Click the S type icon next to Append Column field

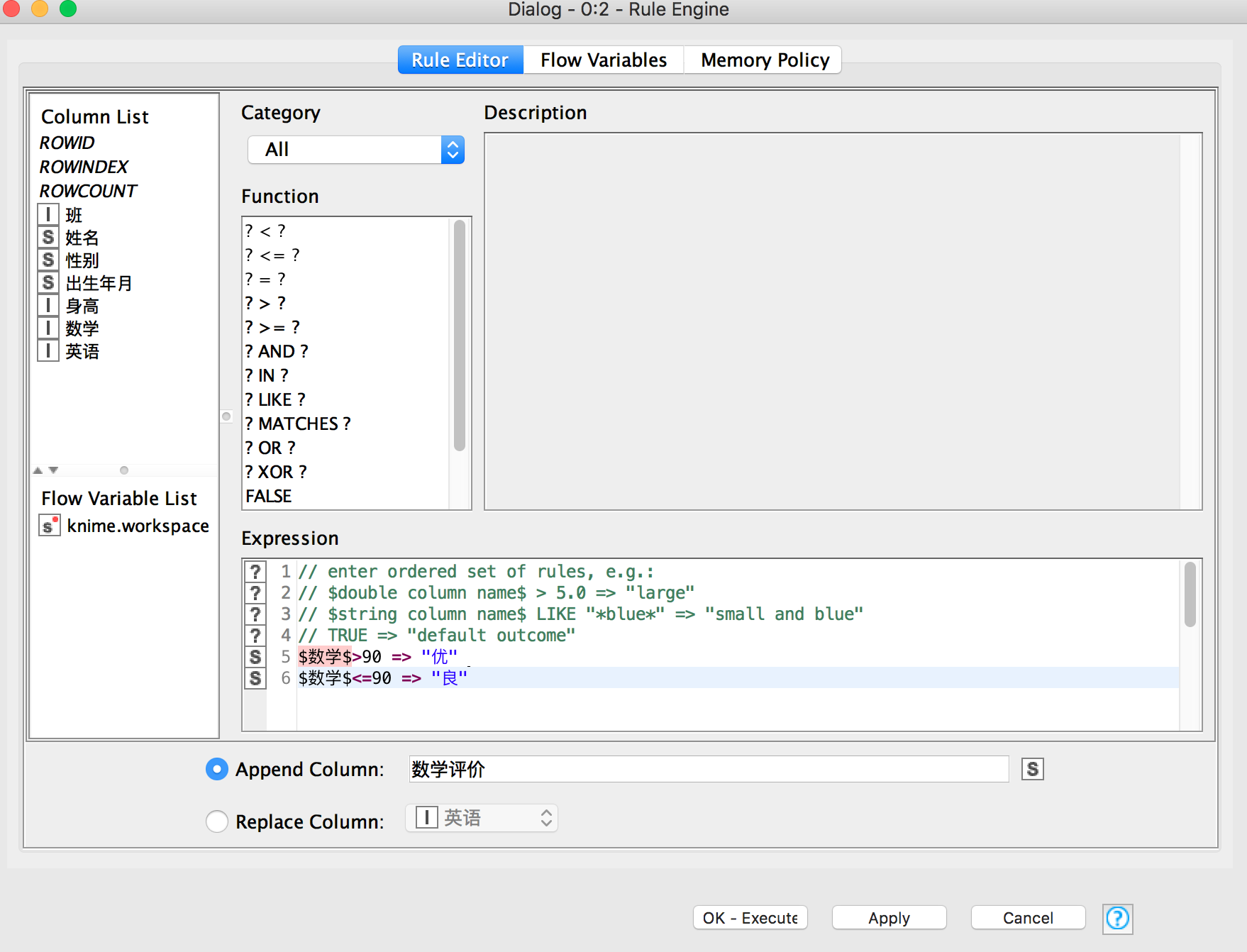click(x=1033, y=769)
